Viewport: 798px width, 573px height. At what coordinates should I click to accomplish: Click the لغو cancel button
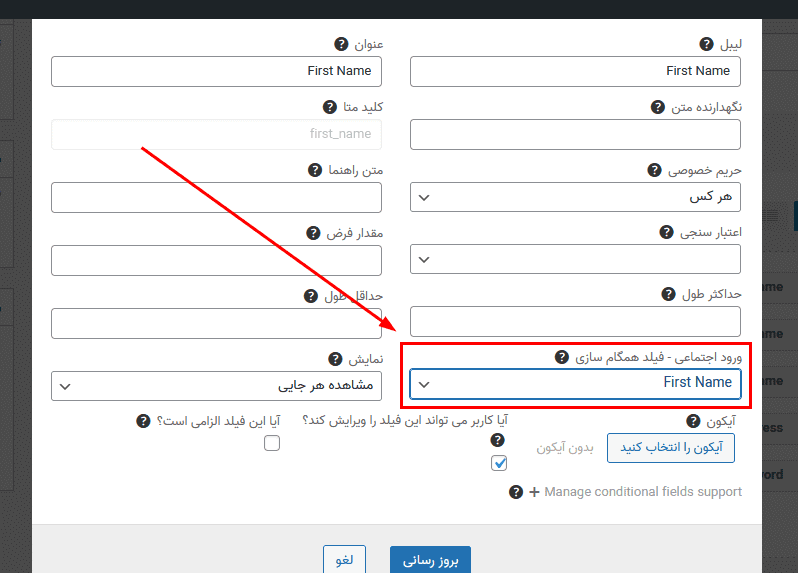344,560
